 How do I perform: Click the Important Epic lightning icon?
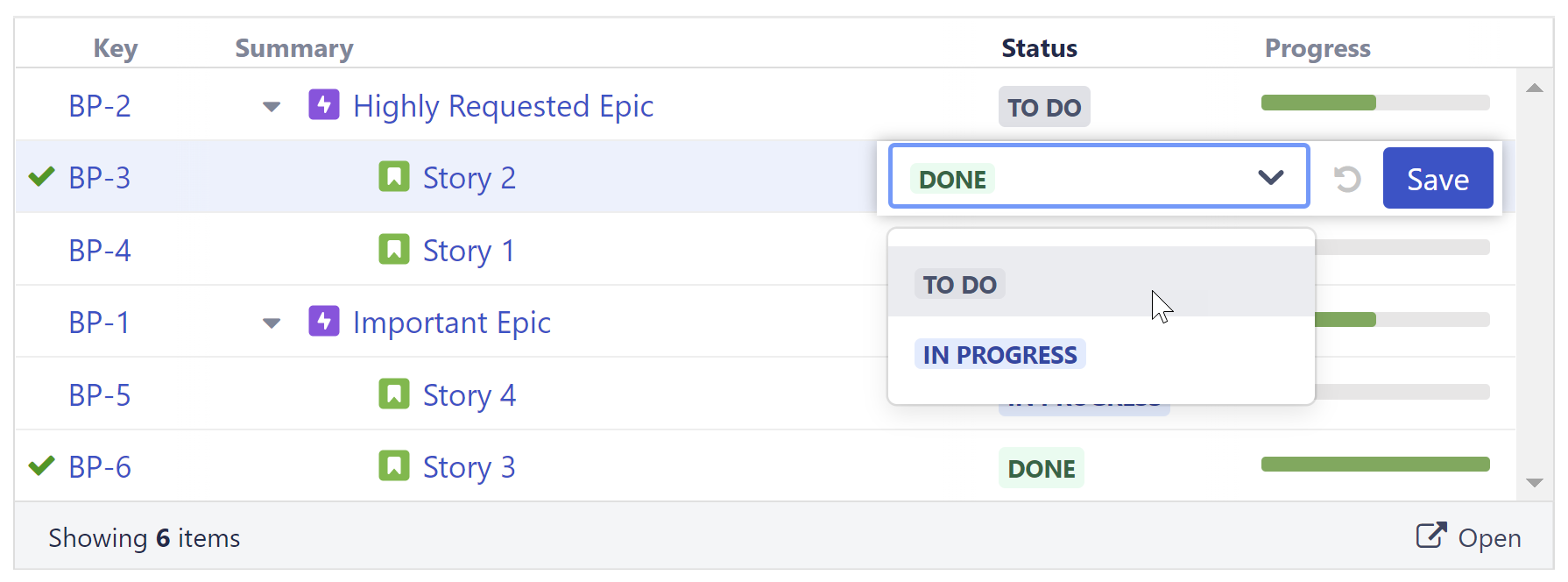tap(324, 322)
